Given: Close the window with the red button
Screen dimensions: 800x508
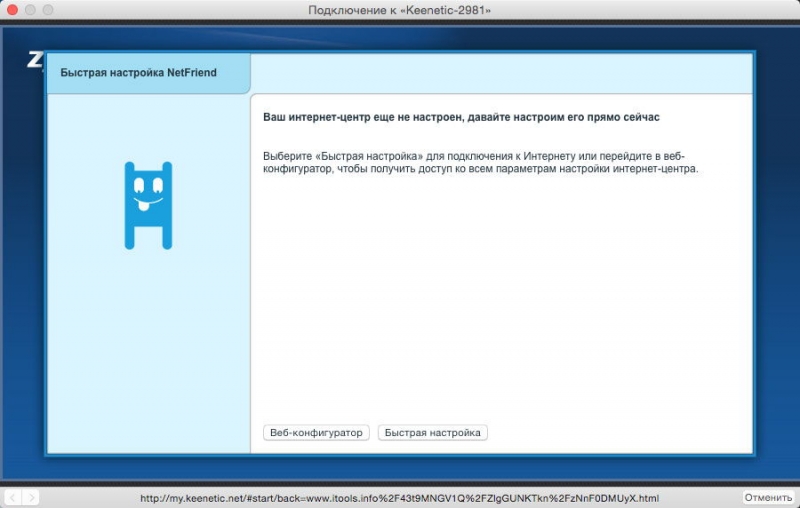Looking at the screenshot, I should point(12,10).
